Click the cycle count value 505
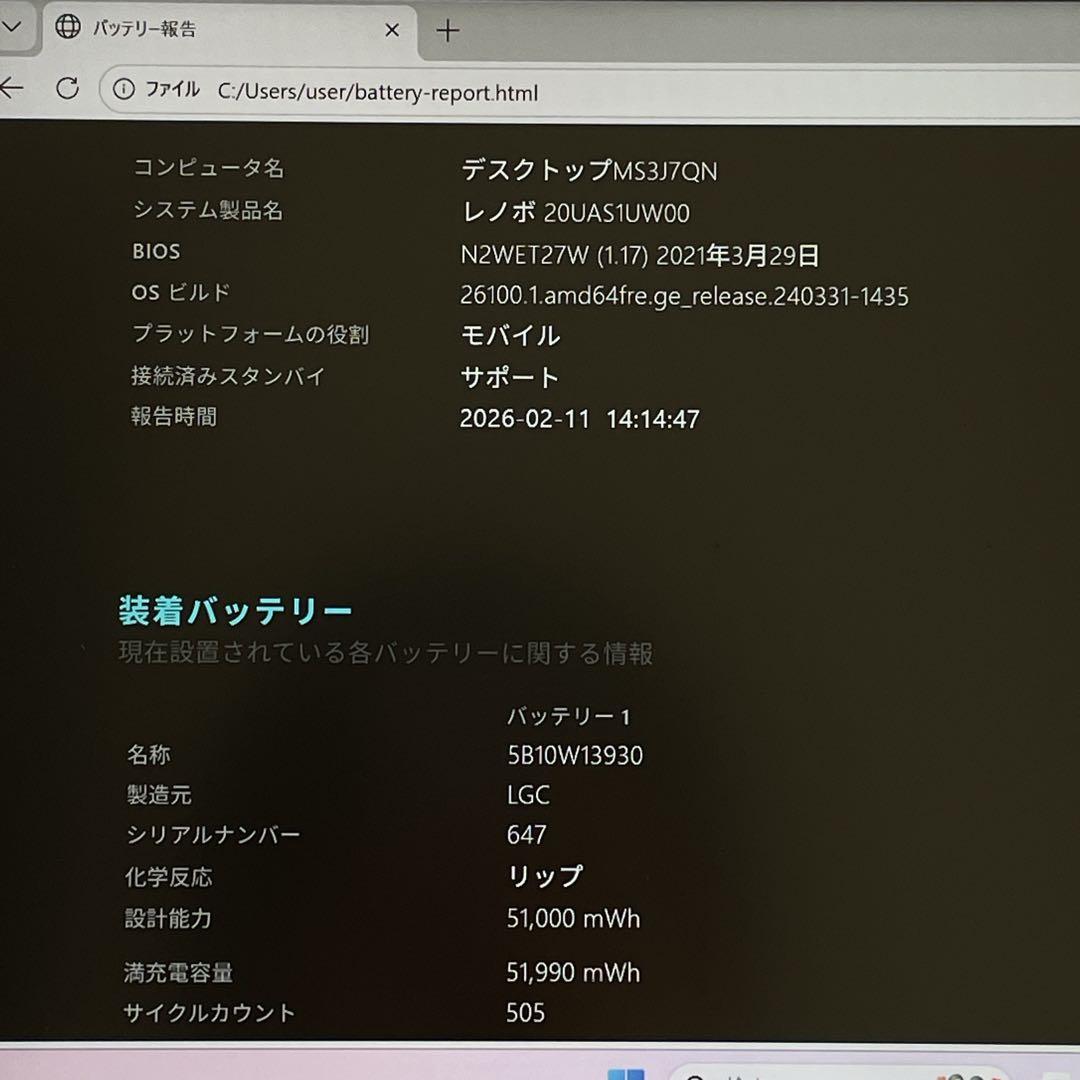 [x=523, y=1013]
